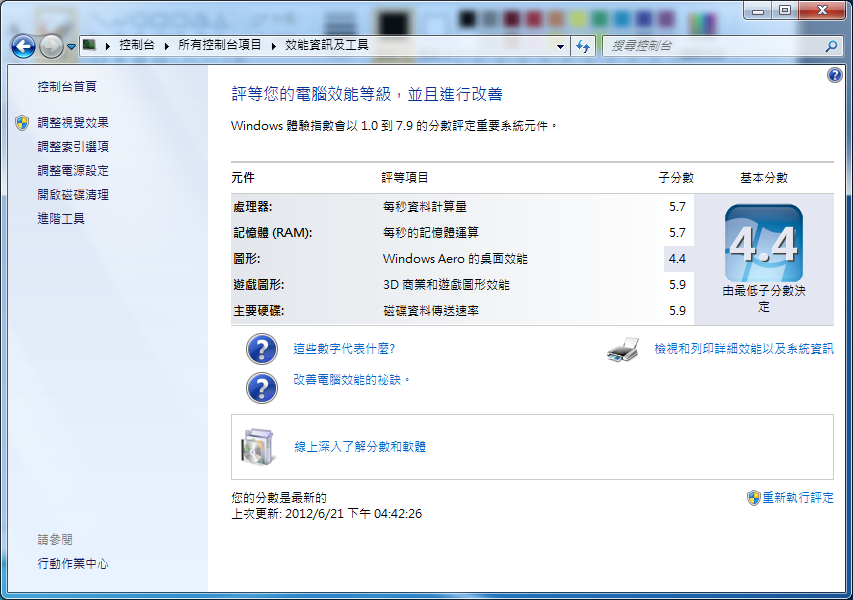This screenshot has height=600, width=853.
Task: Open 這些數字代表什麼? help link
Action: click(344, 349)
